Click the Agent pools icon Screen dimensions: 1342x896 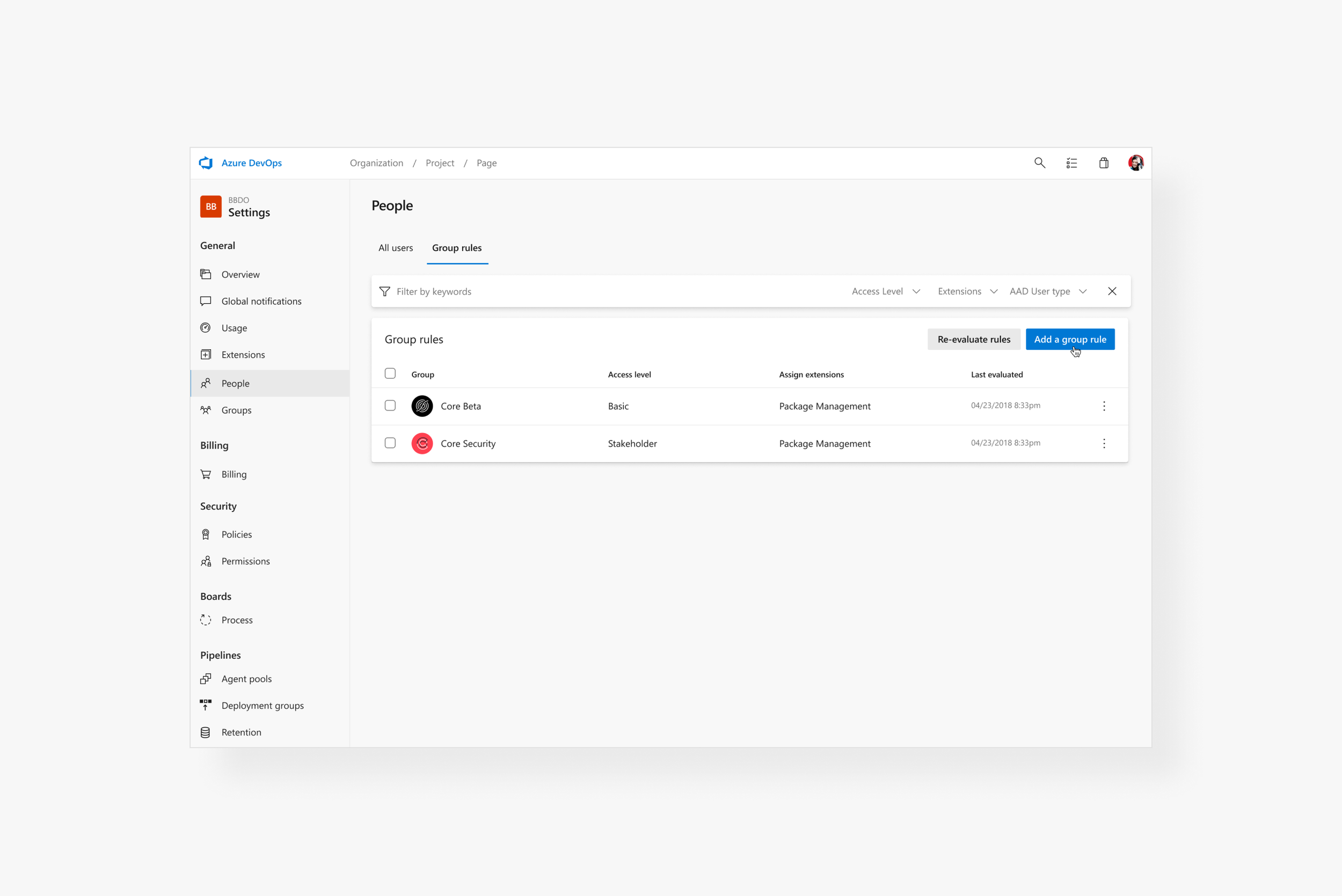click(x=206, y=679)
